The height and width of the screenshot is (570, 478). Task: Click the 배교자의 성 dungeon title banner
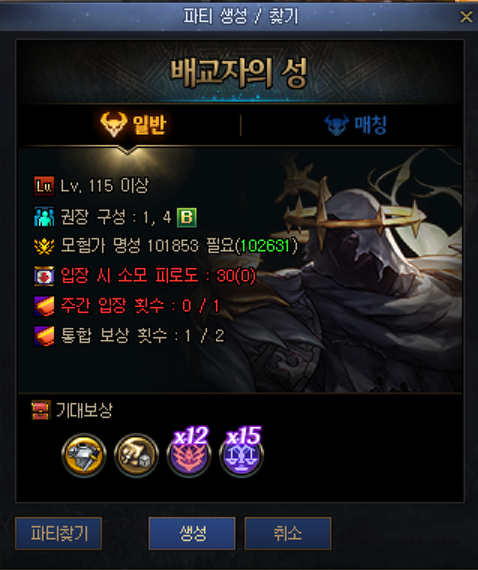240,73
